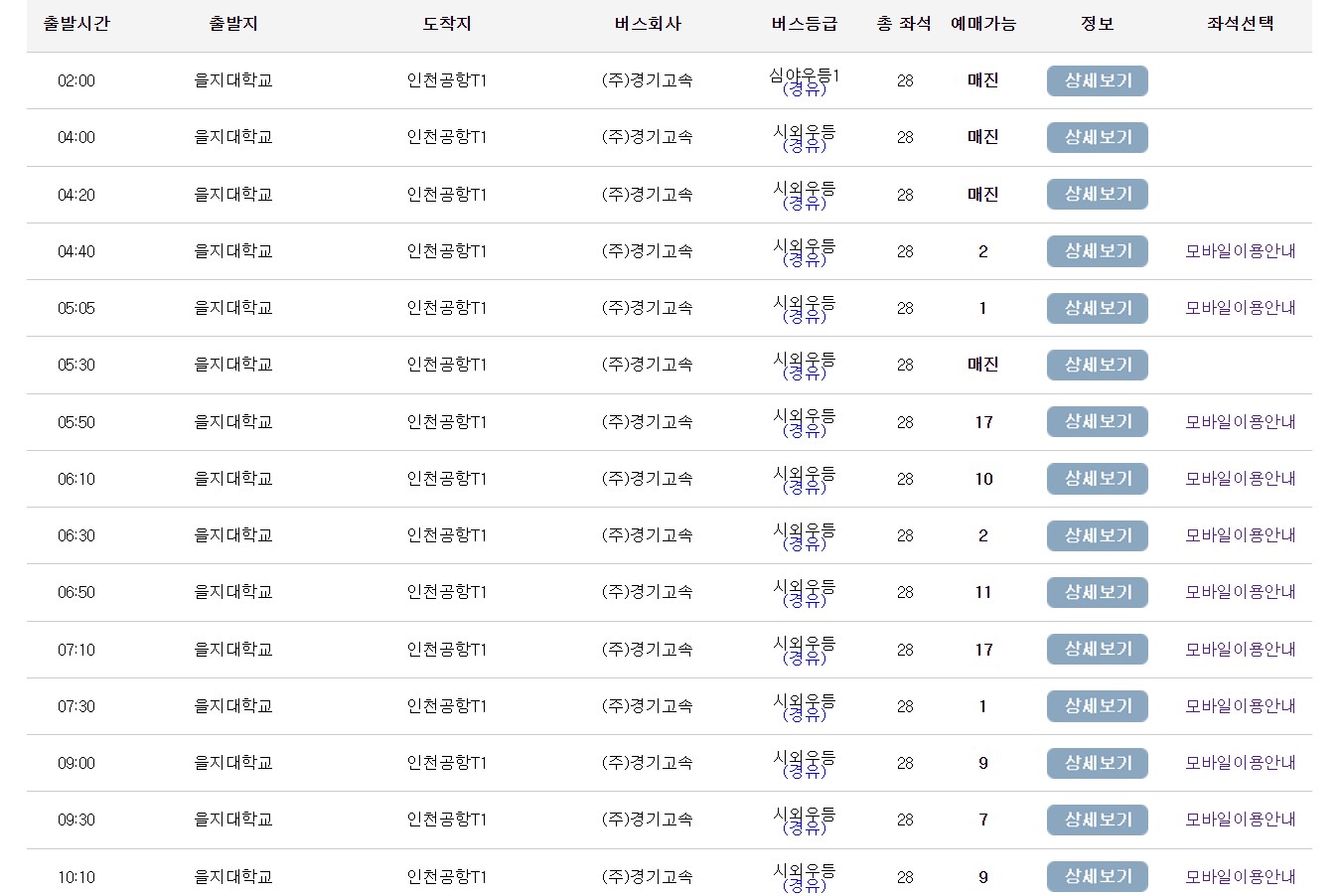
Task: Click 심야우등1 grade in the 02:00 row
Action: click(x=805, y=75)
